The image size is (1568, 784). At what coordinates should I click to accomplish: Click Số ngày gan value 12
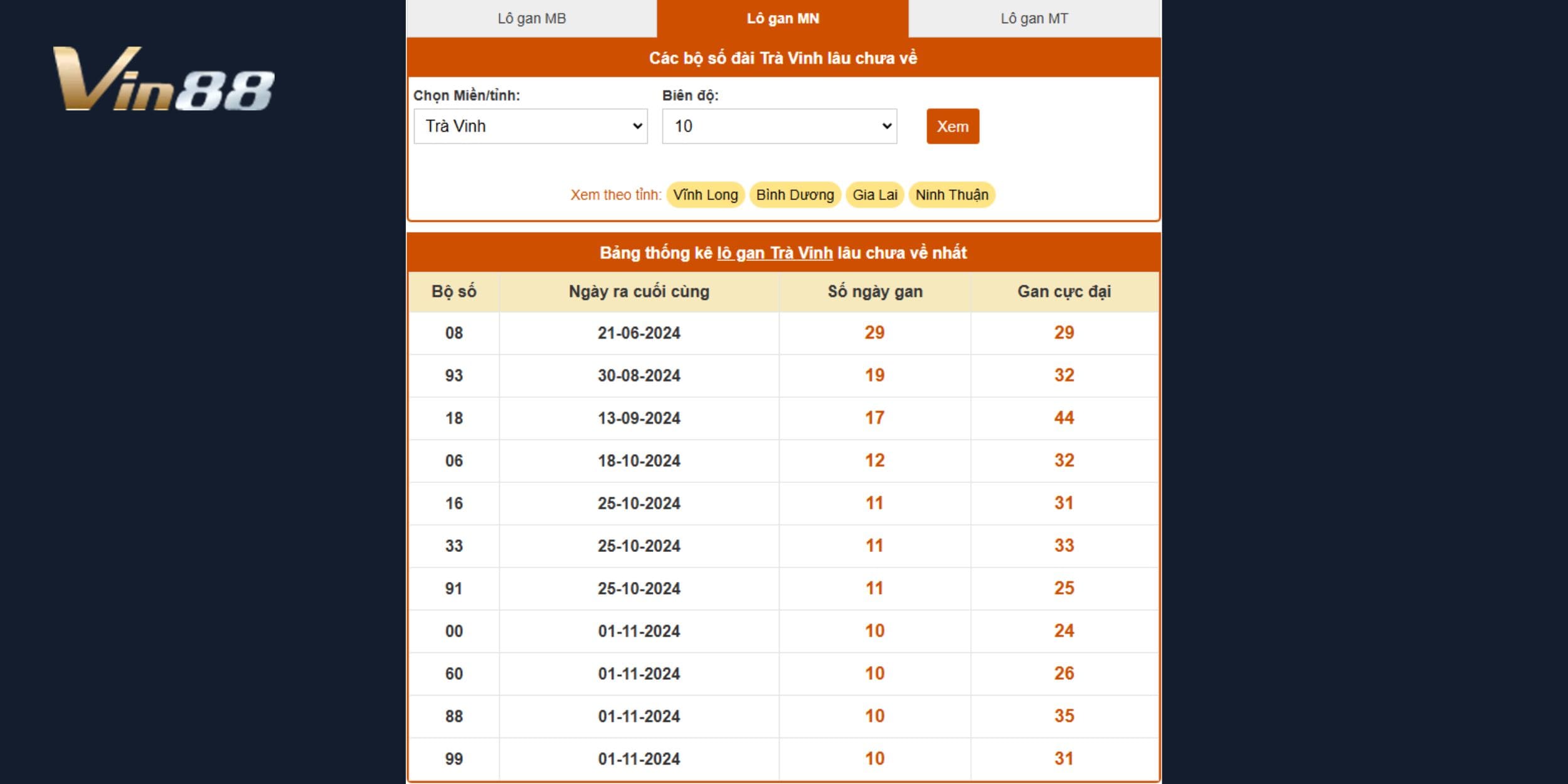click(875, 460)
